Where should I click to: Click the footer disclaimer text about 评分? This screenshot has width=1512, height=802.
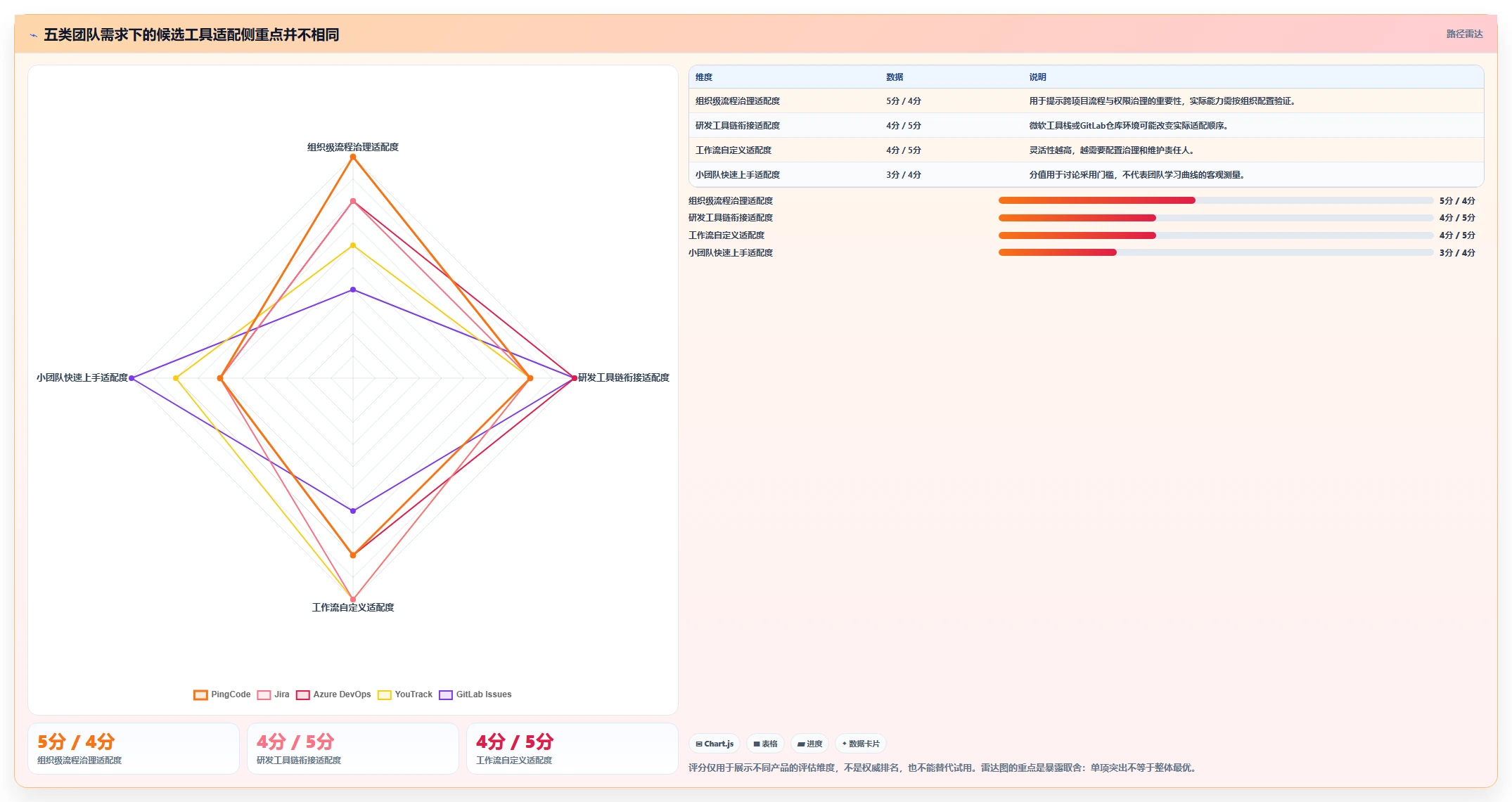pyautogui.click(x=944, y=768)
